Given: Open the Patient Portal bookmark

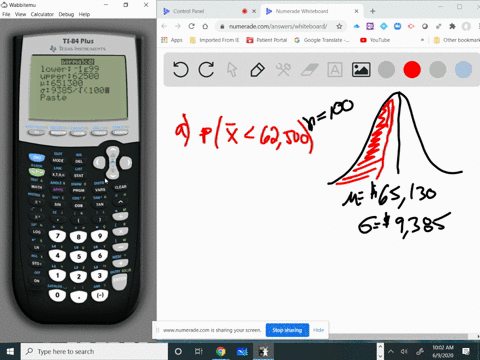Looking at the screenshot, I should pyautogui.click(x=267, y=40).
